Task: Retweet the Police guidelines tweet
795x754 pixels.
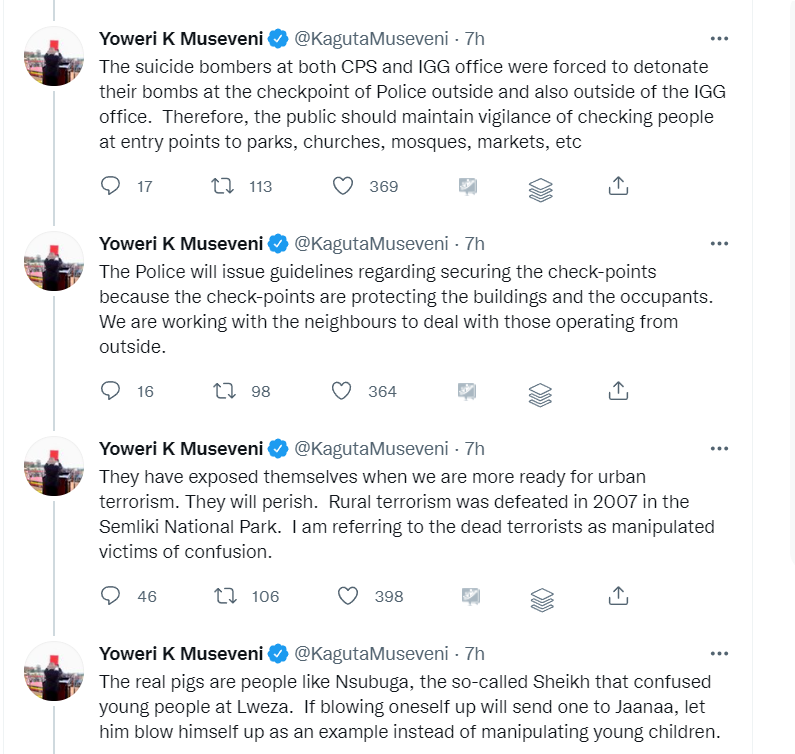Action: (226, 391)
